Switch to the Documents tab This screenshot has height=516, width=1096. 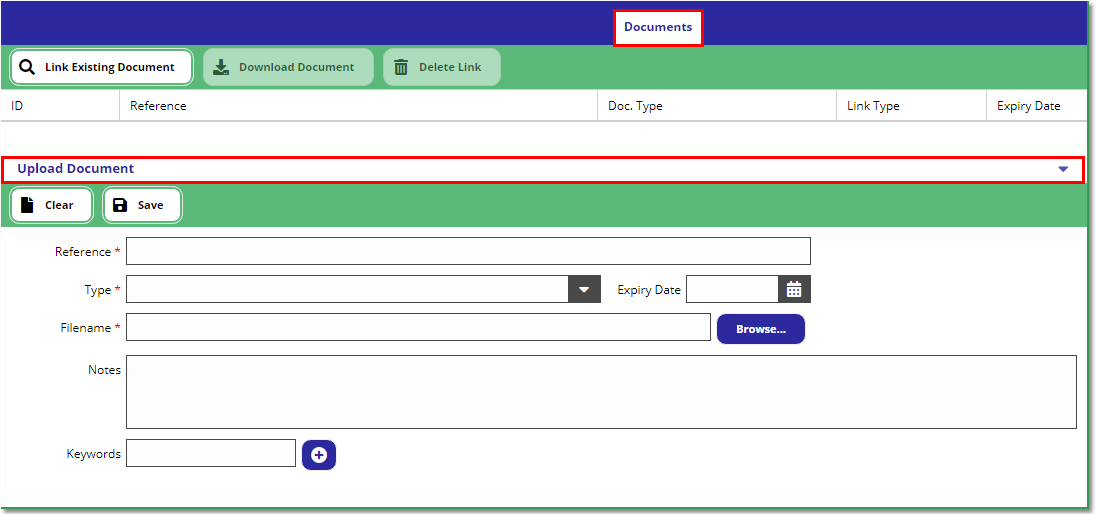pyautogui.click(x=658, y=27)
